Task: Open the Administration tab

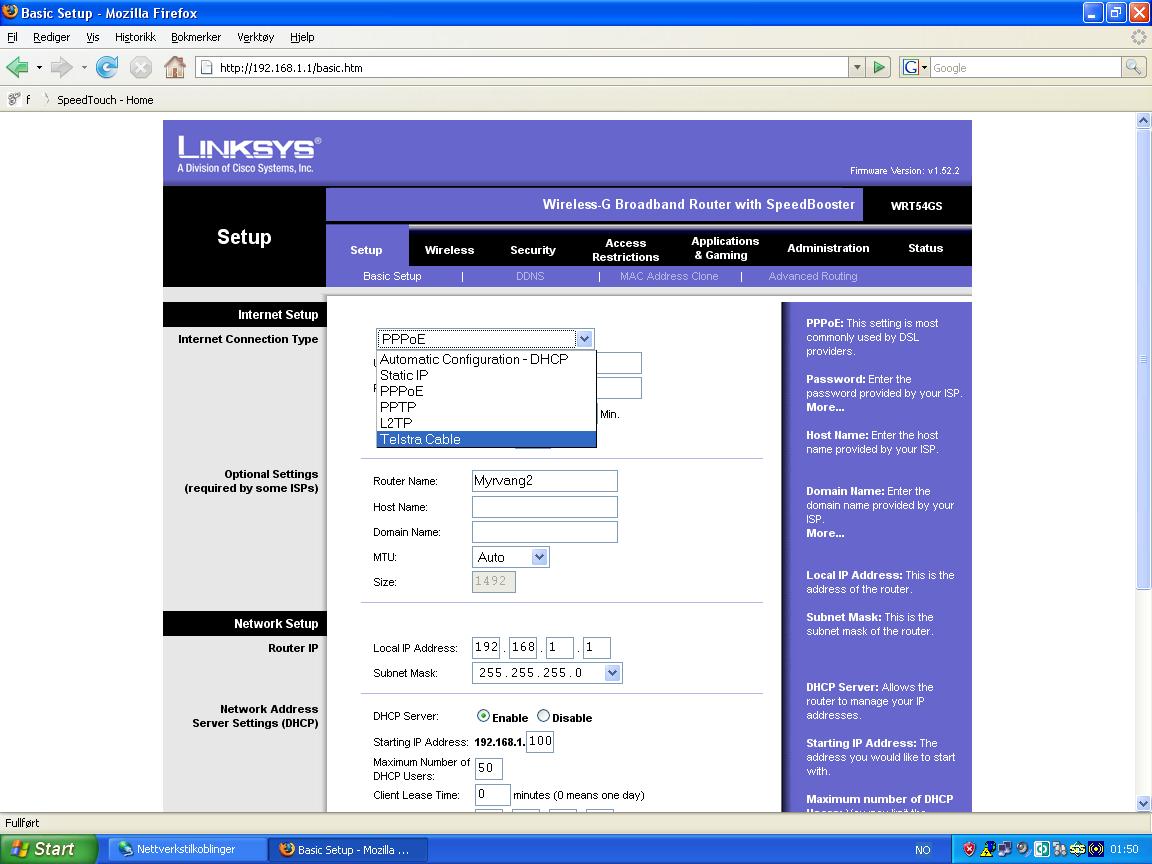Action: pos(828,248)
